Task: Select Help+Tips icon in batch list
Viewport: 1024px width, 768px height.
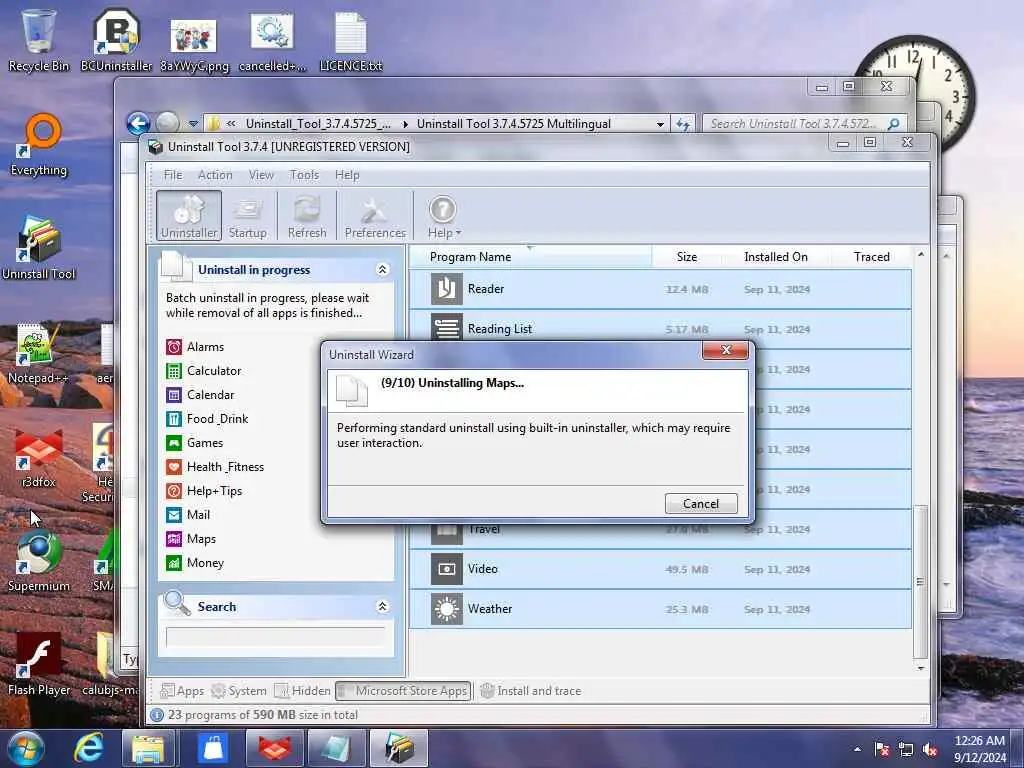Action: [x=174, y=491]
